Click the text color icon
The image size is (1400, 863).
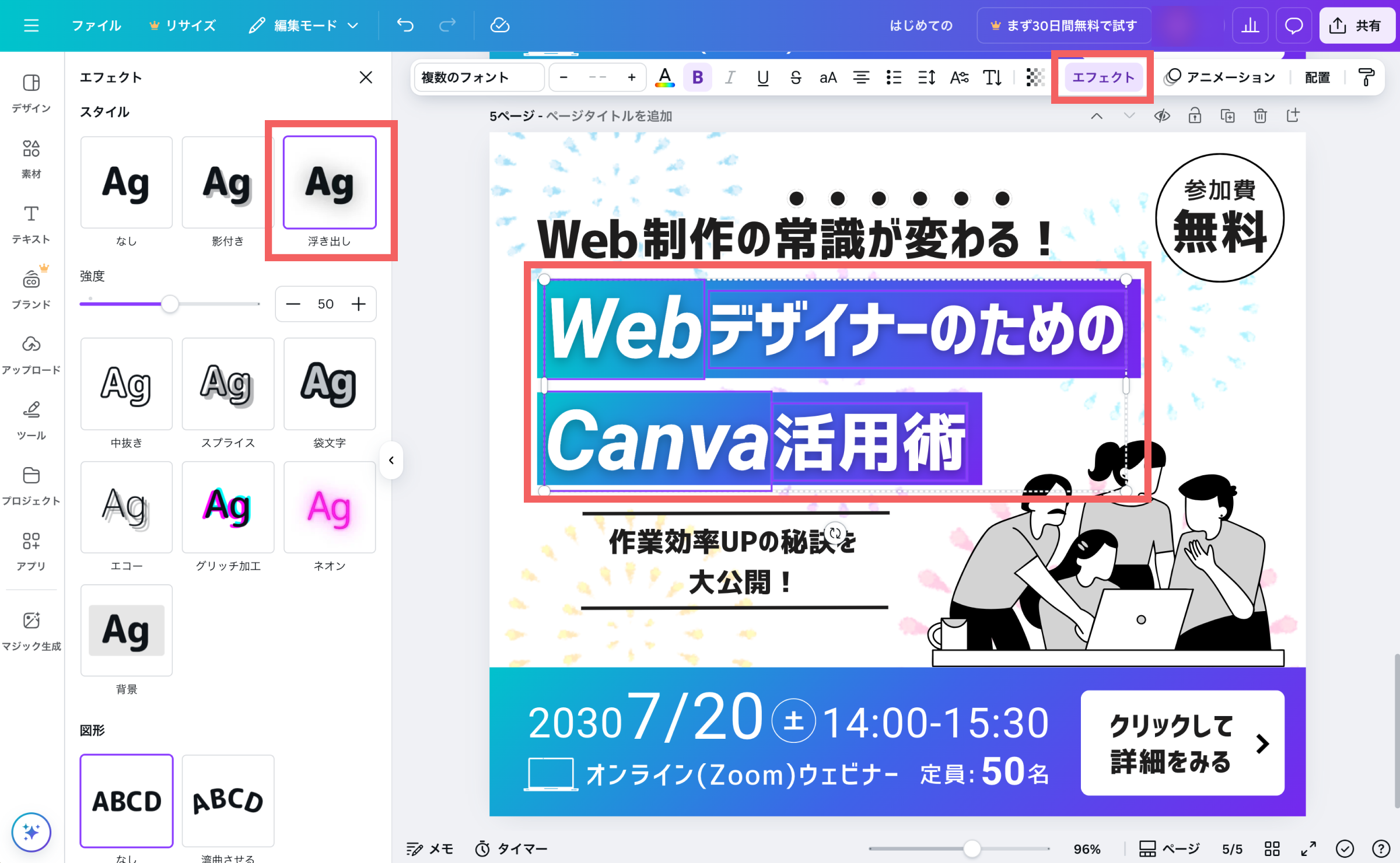(x=664, y=78)
